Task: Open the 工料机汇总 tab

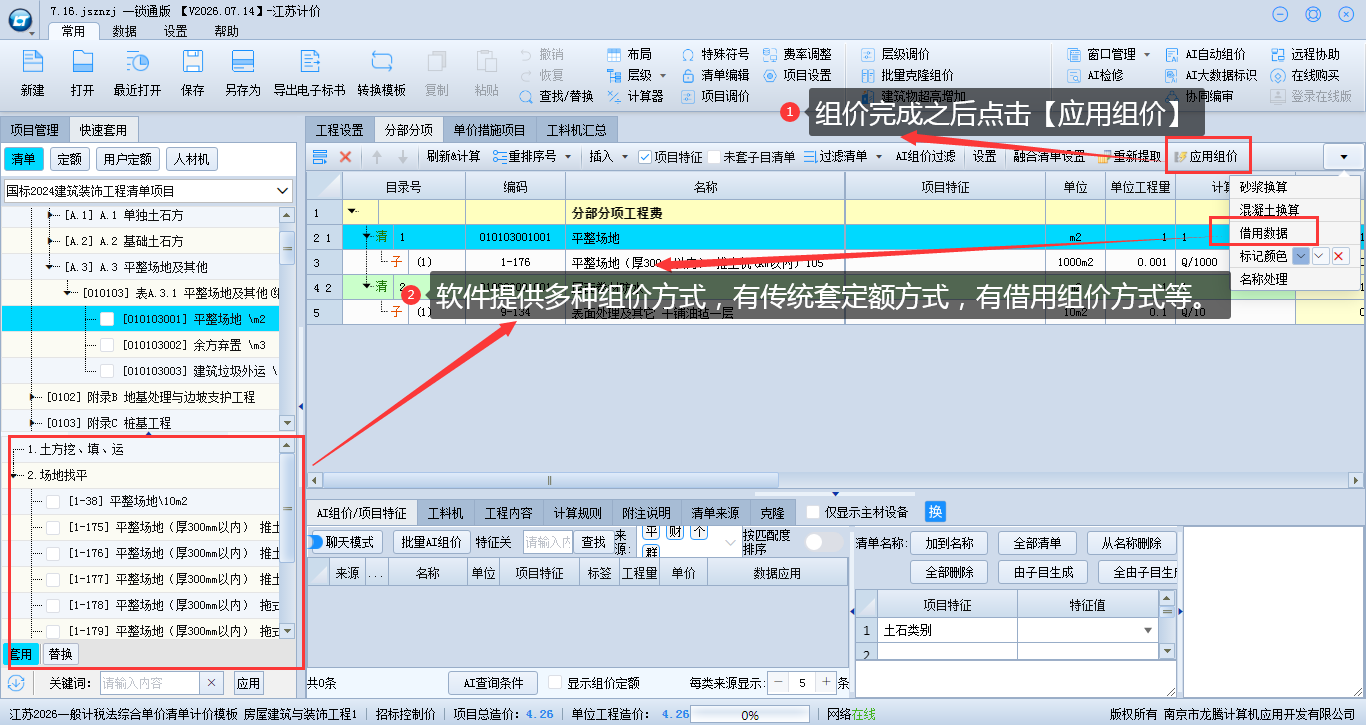Action: pyautogui.click(x=577, y=129)
